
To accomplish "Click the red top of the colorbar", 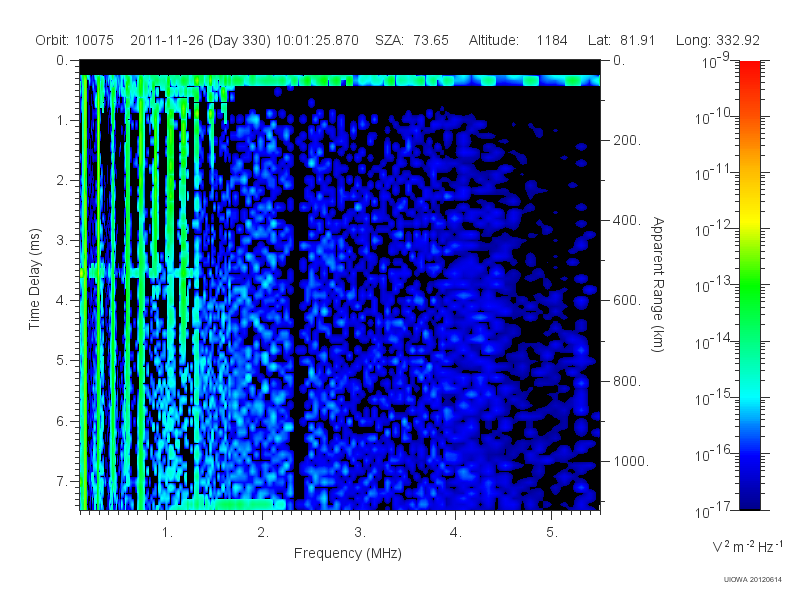I will pyautogui.click(x=749, y=69).
